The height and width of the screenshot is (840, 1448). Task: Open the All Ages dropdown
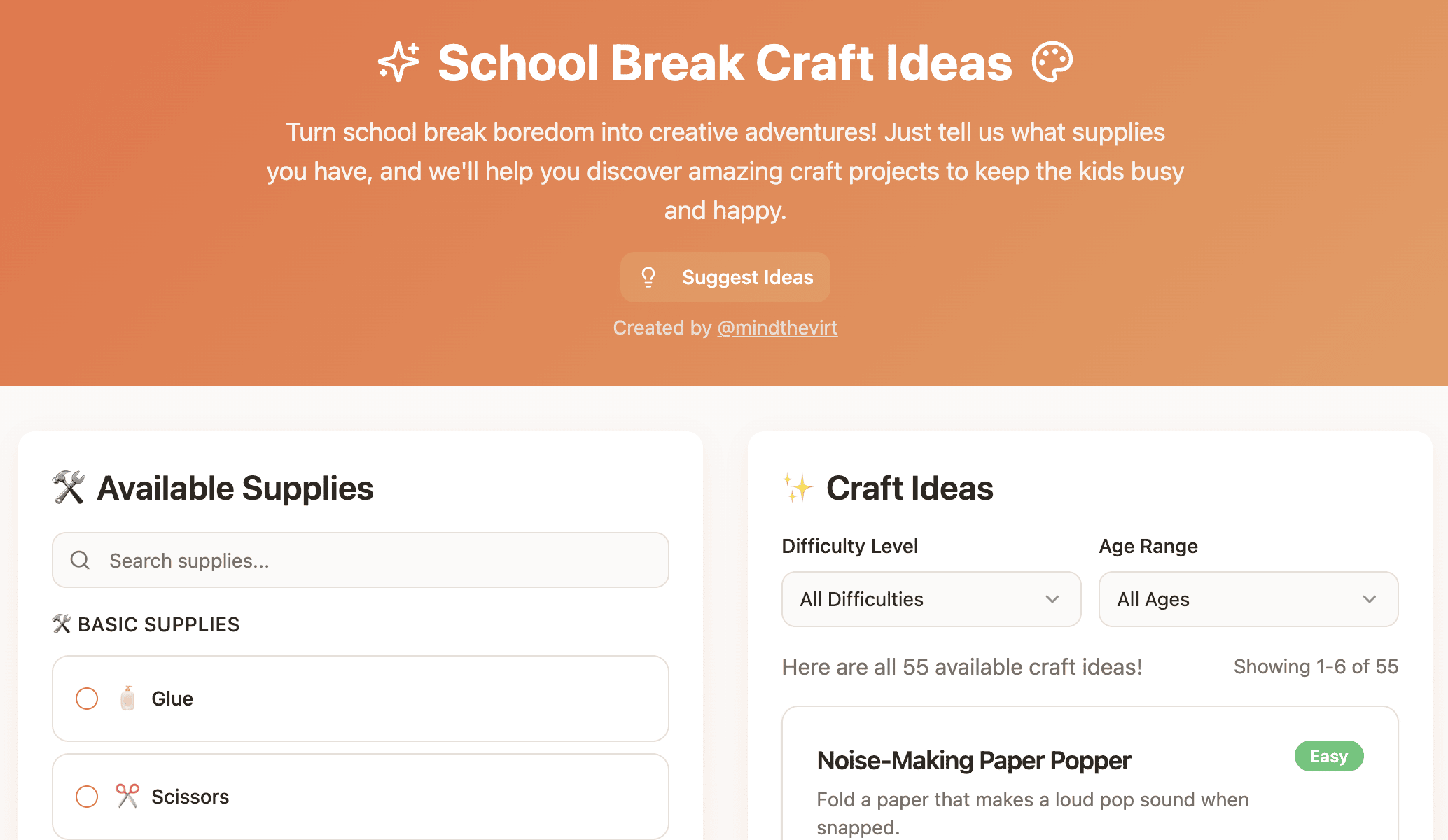[x=1248, y=599]
